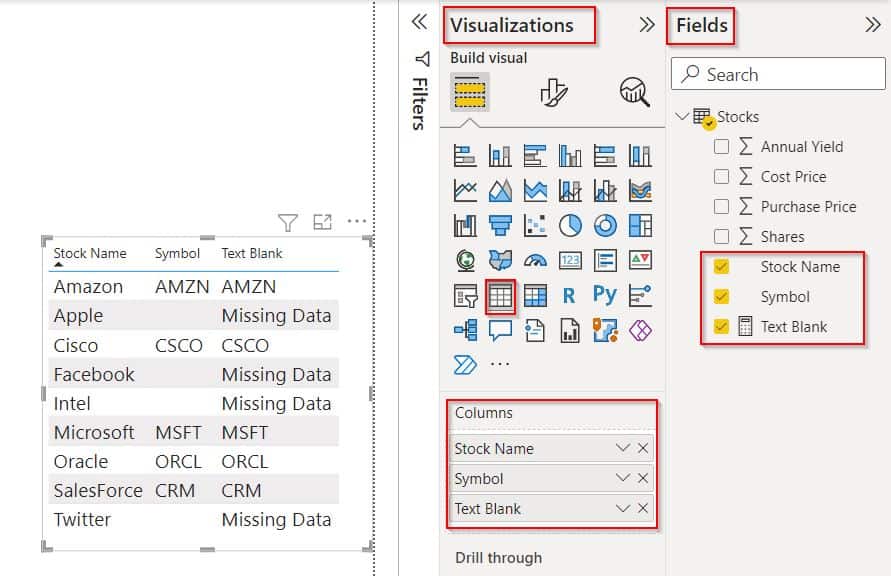Select the Q&A speech bubble visual
The width and height of the screenshot is (891, 576).
click(x=500, y=331)
